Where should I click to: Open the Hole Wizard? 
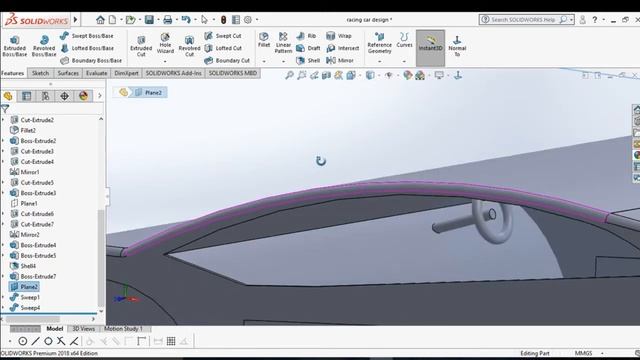(x=165, y=43)
